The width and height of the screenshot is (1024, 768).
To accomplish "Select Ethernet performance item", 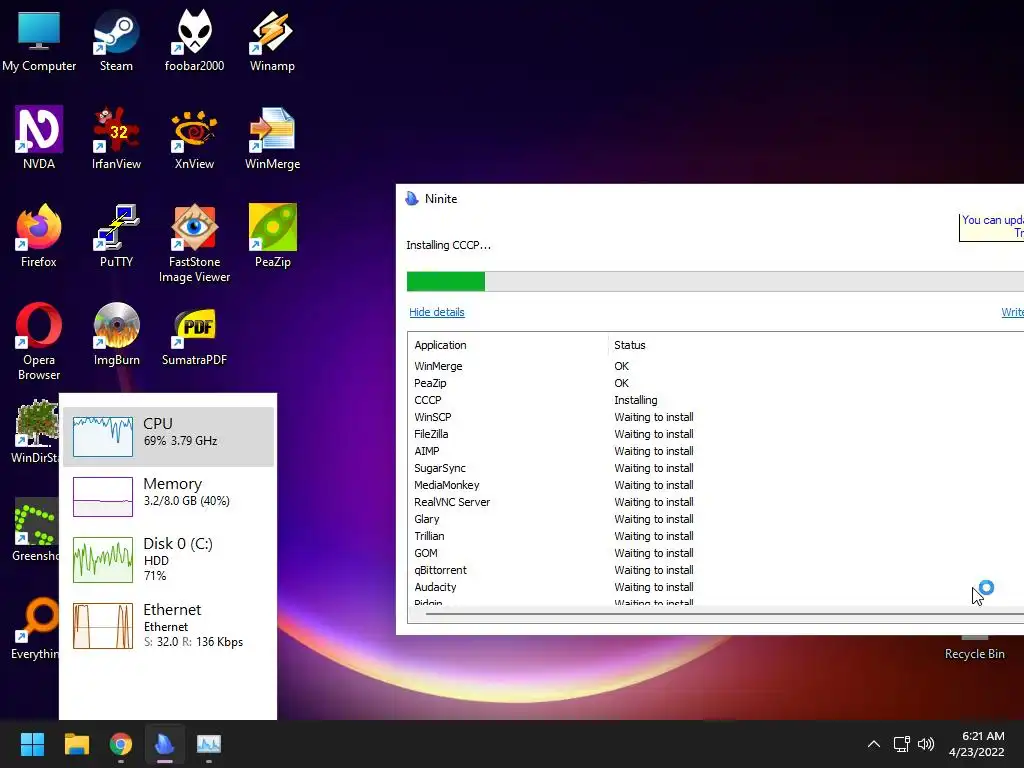I will (168, 626).
